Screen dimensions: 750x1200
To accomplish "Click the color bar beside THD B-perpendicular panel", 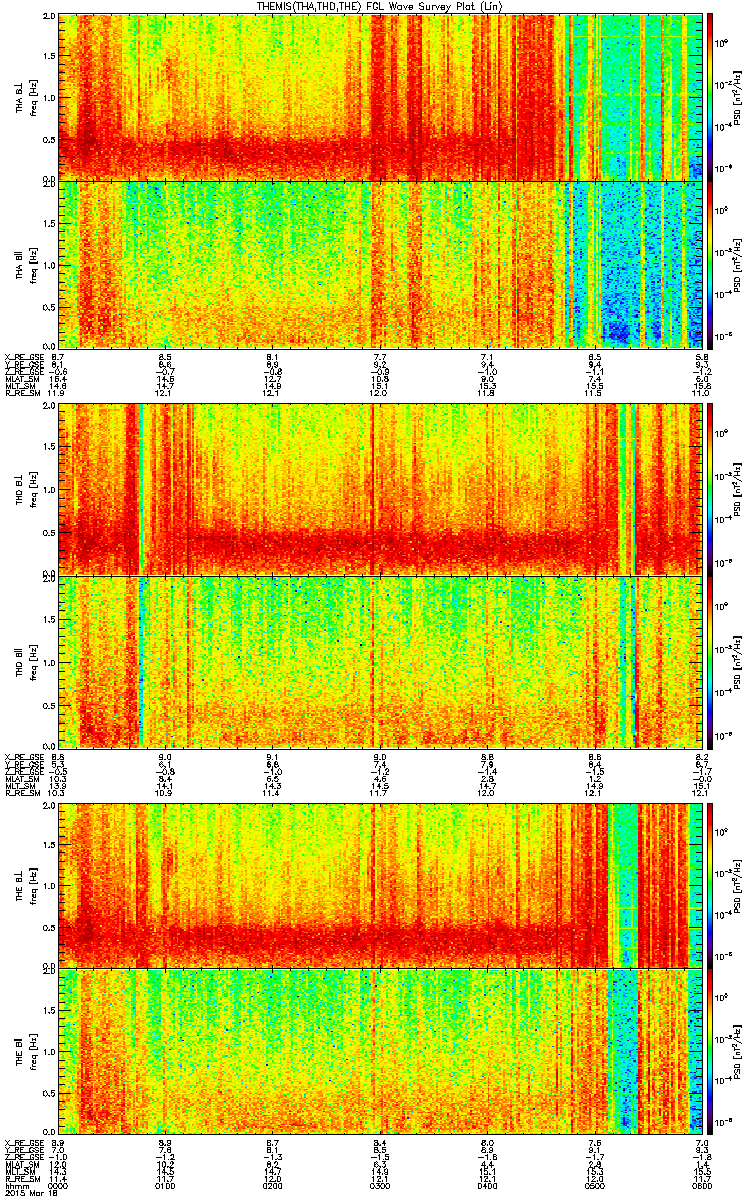I will [710, 489].
